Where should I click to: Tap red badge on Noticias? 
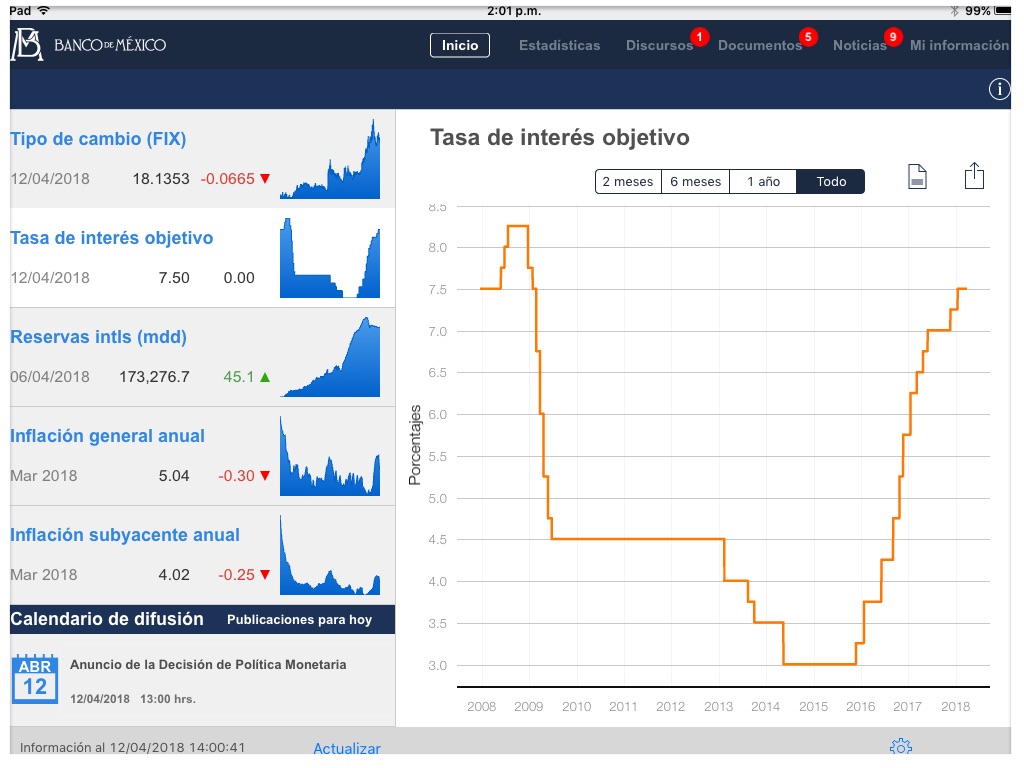(894, 37)
